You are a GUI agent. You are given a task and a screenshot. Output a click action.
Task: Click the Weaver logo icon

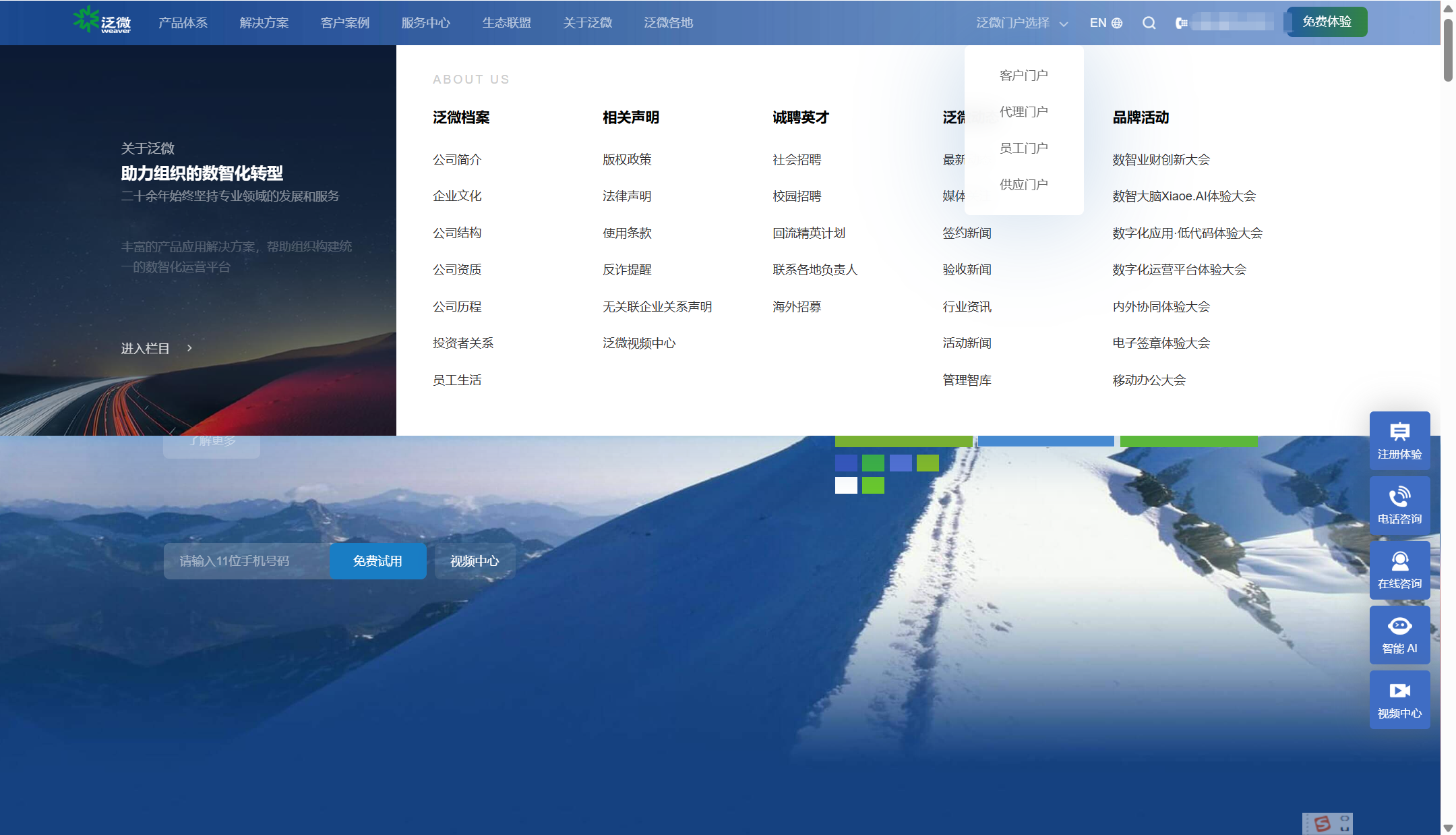pyautogui.click(x=86, y=20)
